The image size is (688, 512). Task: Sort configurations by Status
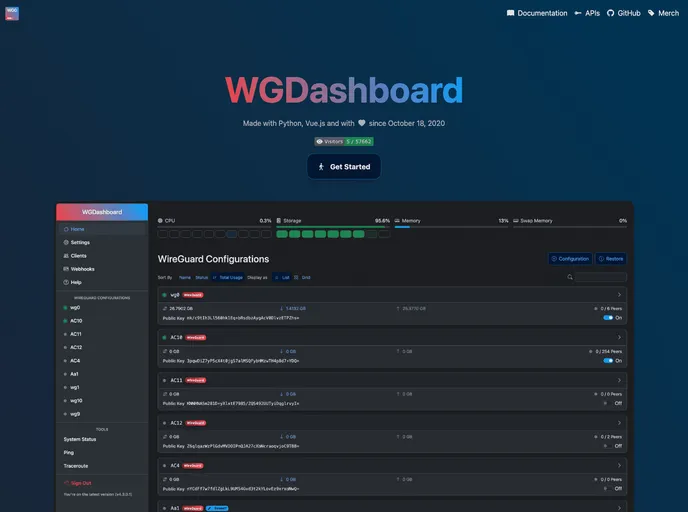[201, 277]
